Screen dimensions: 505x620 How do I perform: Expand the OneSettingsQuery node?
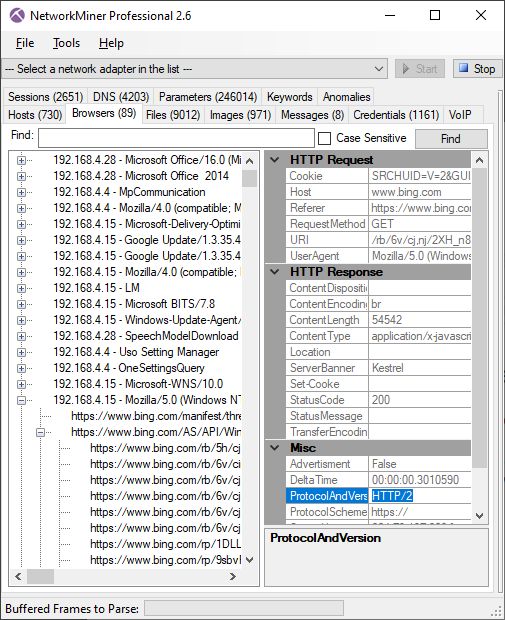coord(21,369)
